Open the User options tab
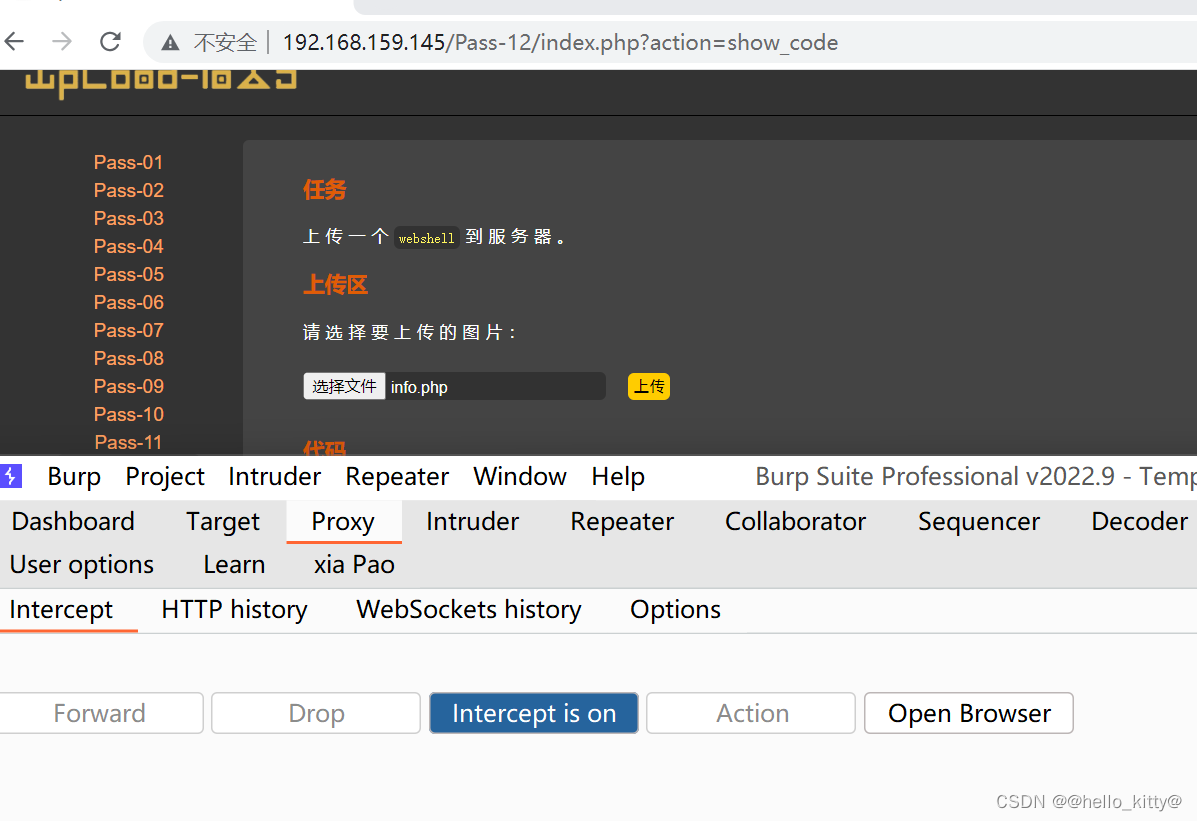Screen dimensions: 1197x821 click(82, 564)
